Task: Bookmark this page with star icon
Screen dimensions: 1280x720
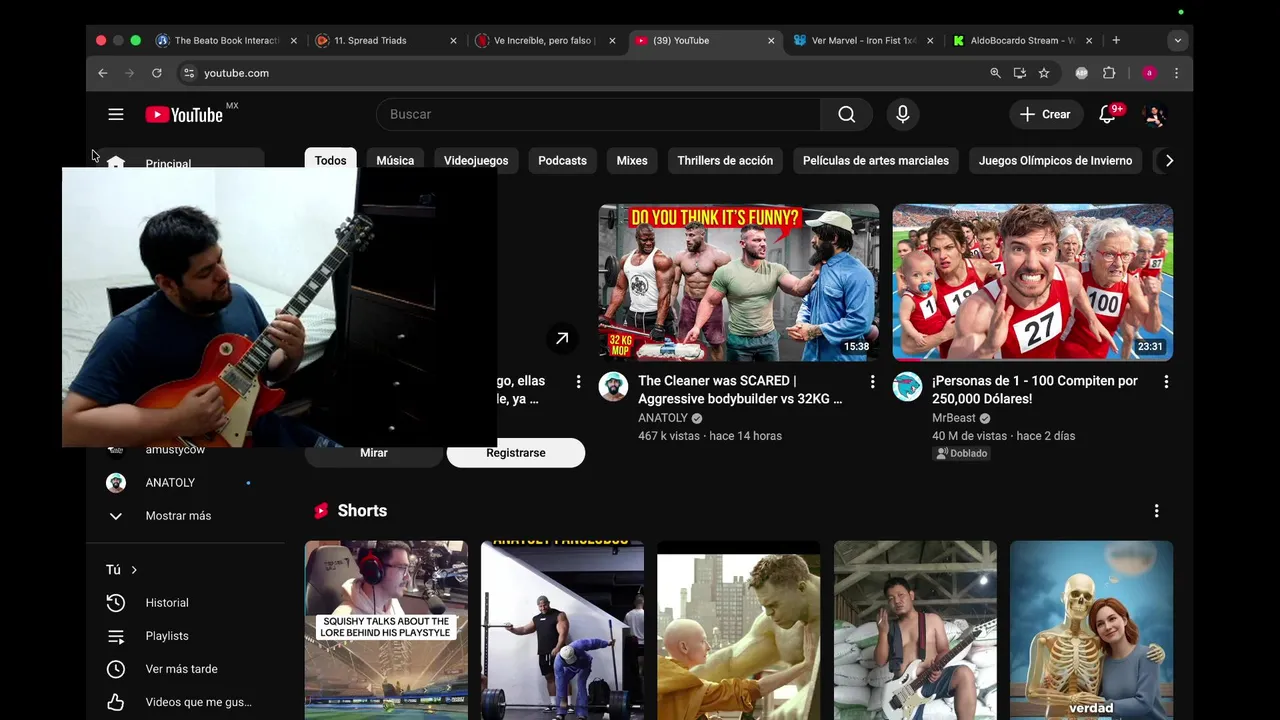Action: pyautogui.click(x=1044, y=73)
